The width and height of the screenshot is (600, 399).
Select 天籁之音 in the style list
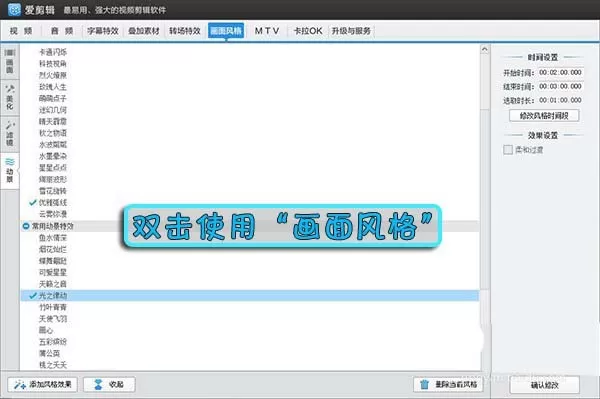click(x=53, y=284)
